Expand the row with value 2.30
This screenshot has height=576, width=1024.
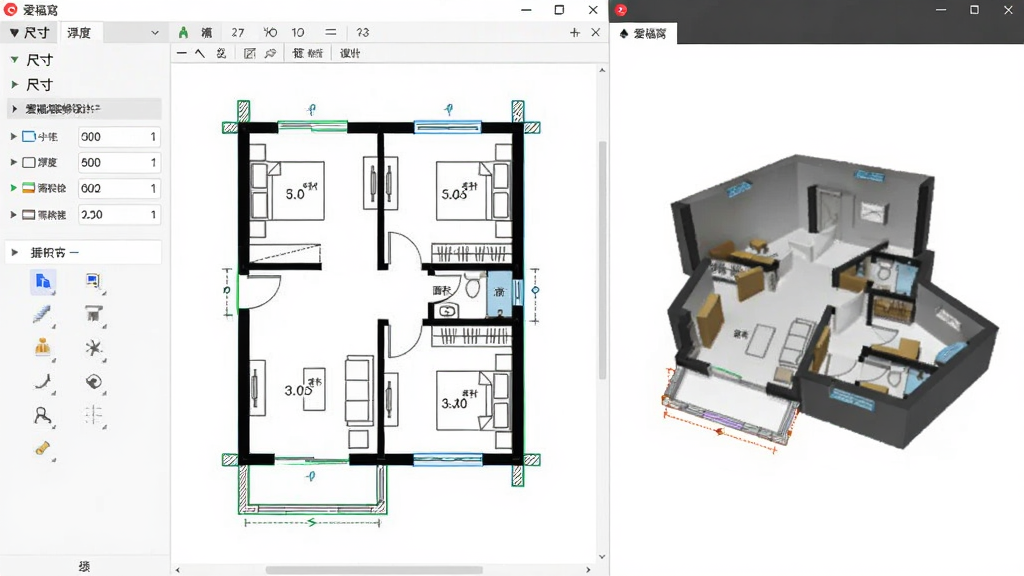[13, 214]
